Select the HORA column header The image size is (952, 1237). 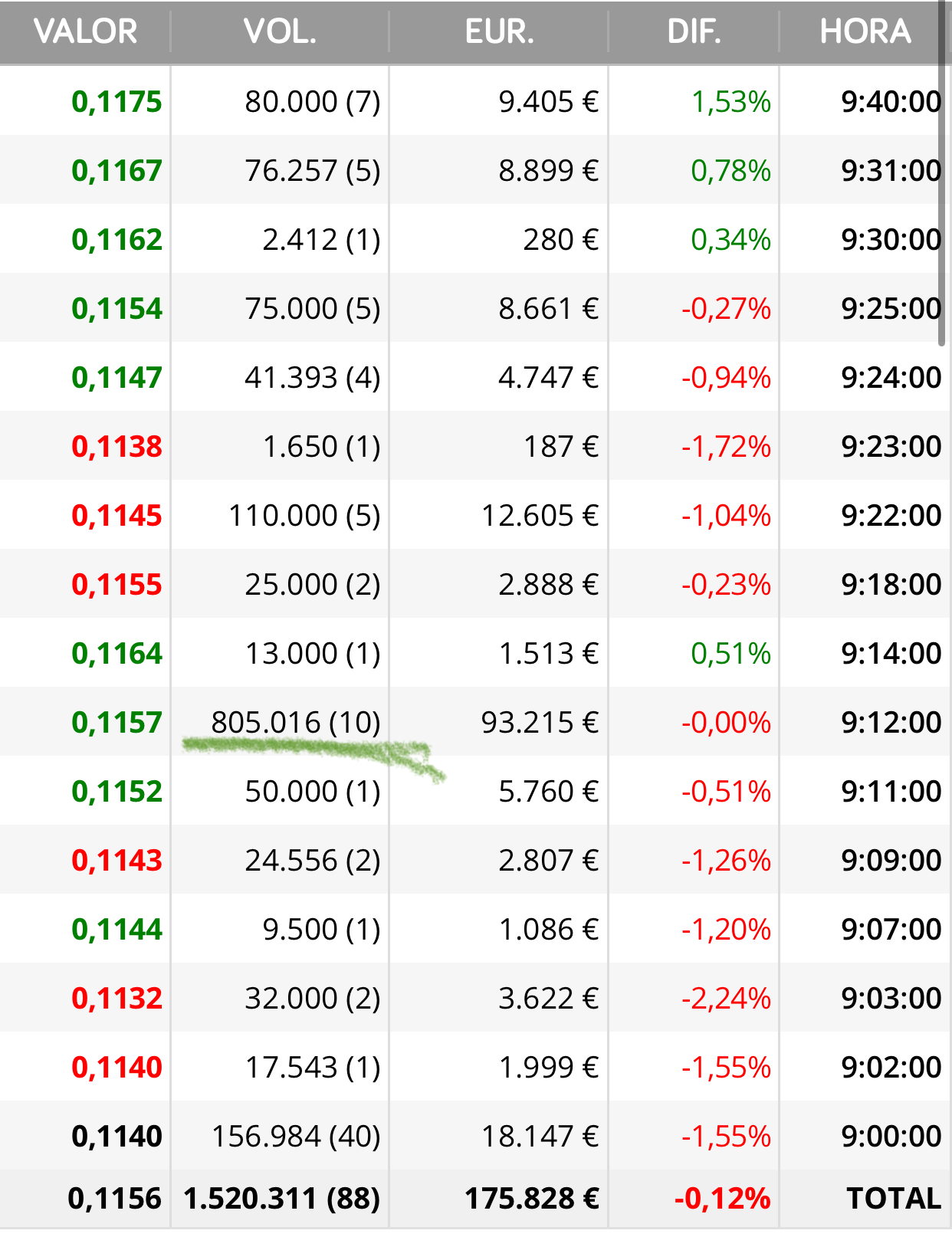[x=865, y=32]
